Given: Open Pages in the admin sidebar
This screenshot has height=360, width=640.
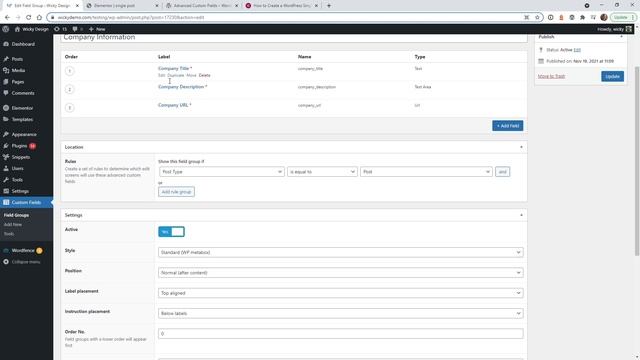Looking at the screenshot, I should 18,82.
